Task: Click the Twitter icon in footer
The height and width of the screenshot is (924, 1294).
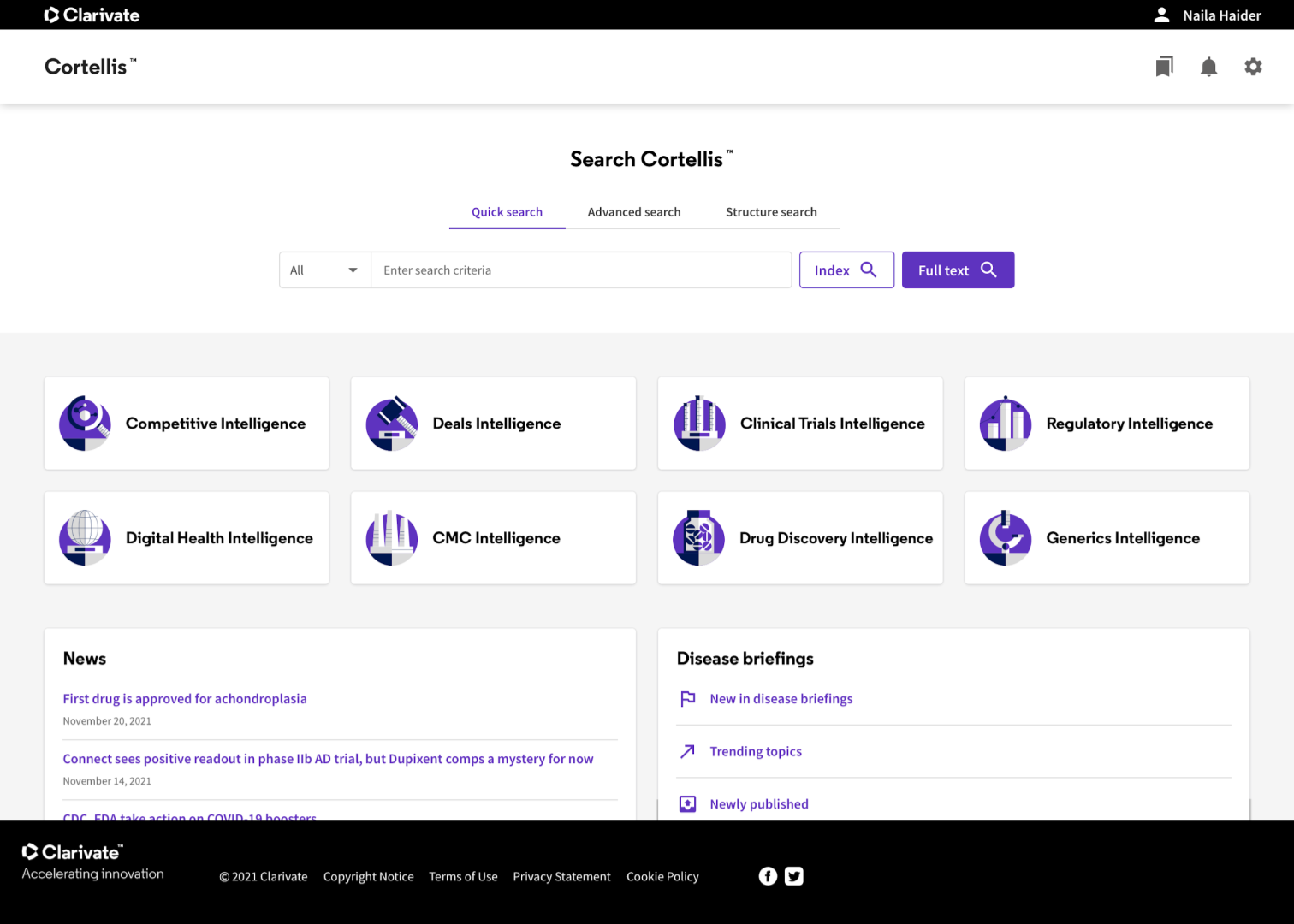Action: click(794, 876)
